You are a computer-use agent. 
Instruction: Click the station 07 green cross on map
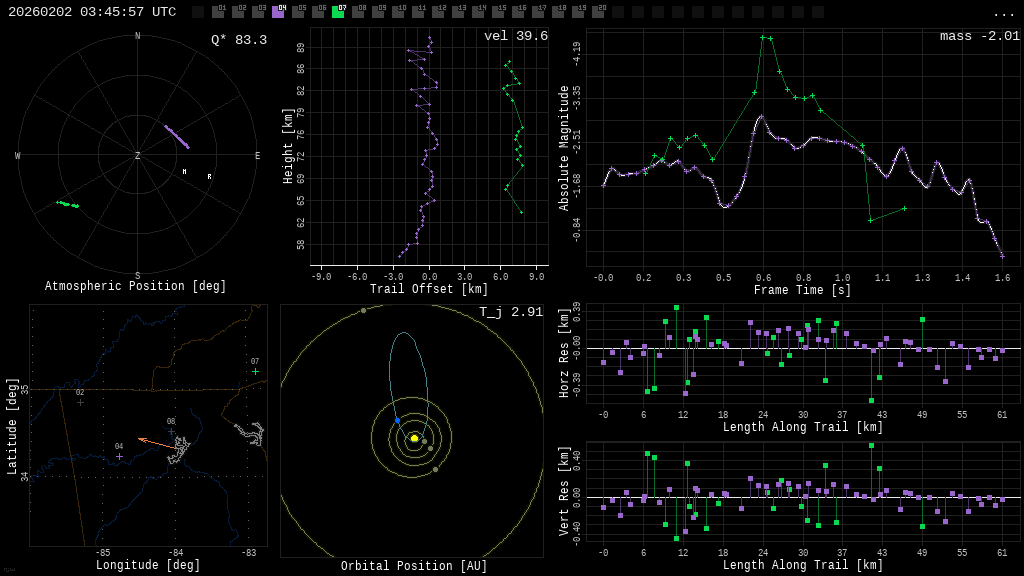coord(255,371)
